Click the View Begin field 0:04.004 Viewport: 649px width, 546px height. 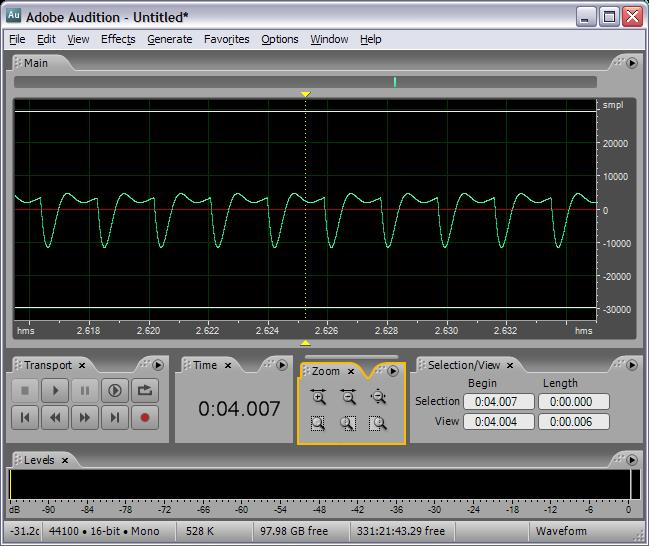pyautogui.click(x=499, y=422)
